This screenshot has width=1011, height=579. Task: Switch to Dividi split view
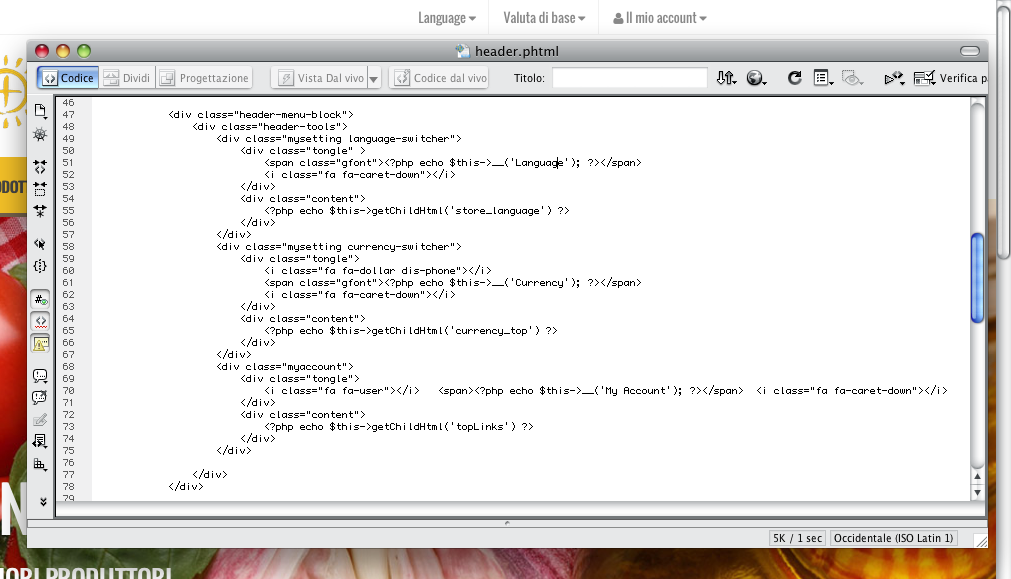(127, 78)
